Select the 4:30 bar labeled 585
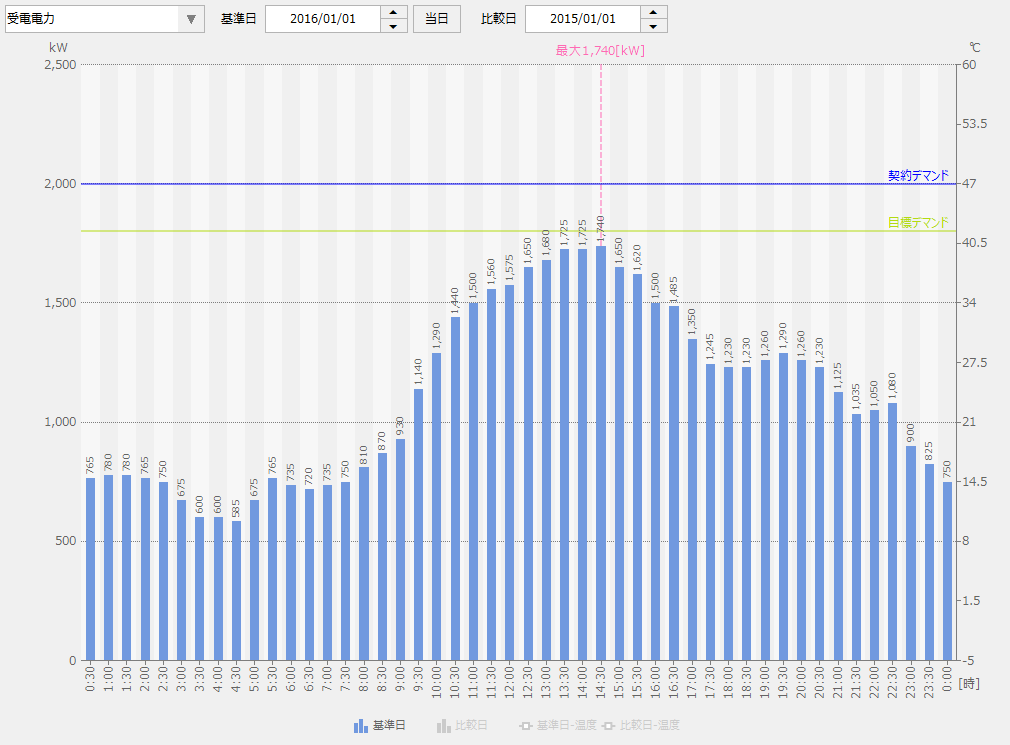1010x745 pixels. pyautogui.click(x=236, y=590)
